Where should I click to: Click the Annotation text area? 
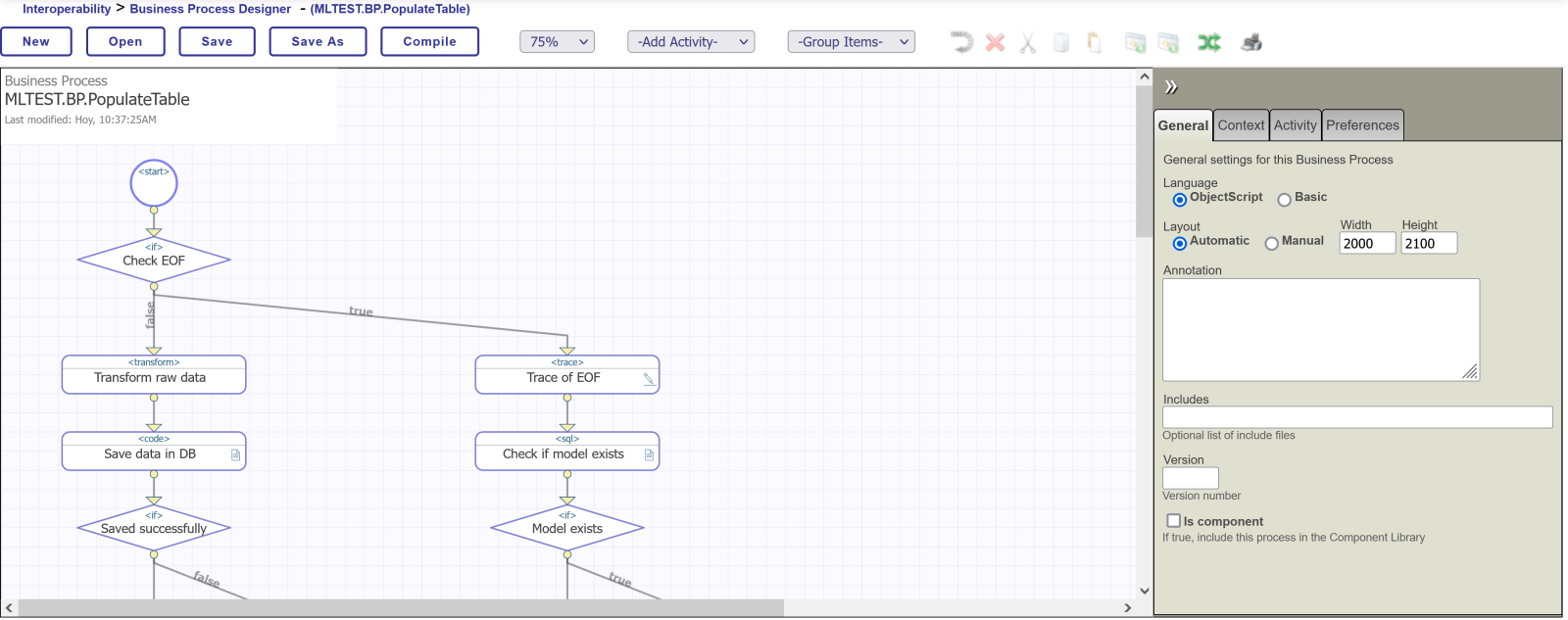[1319, 329]
